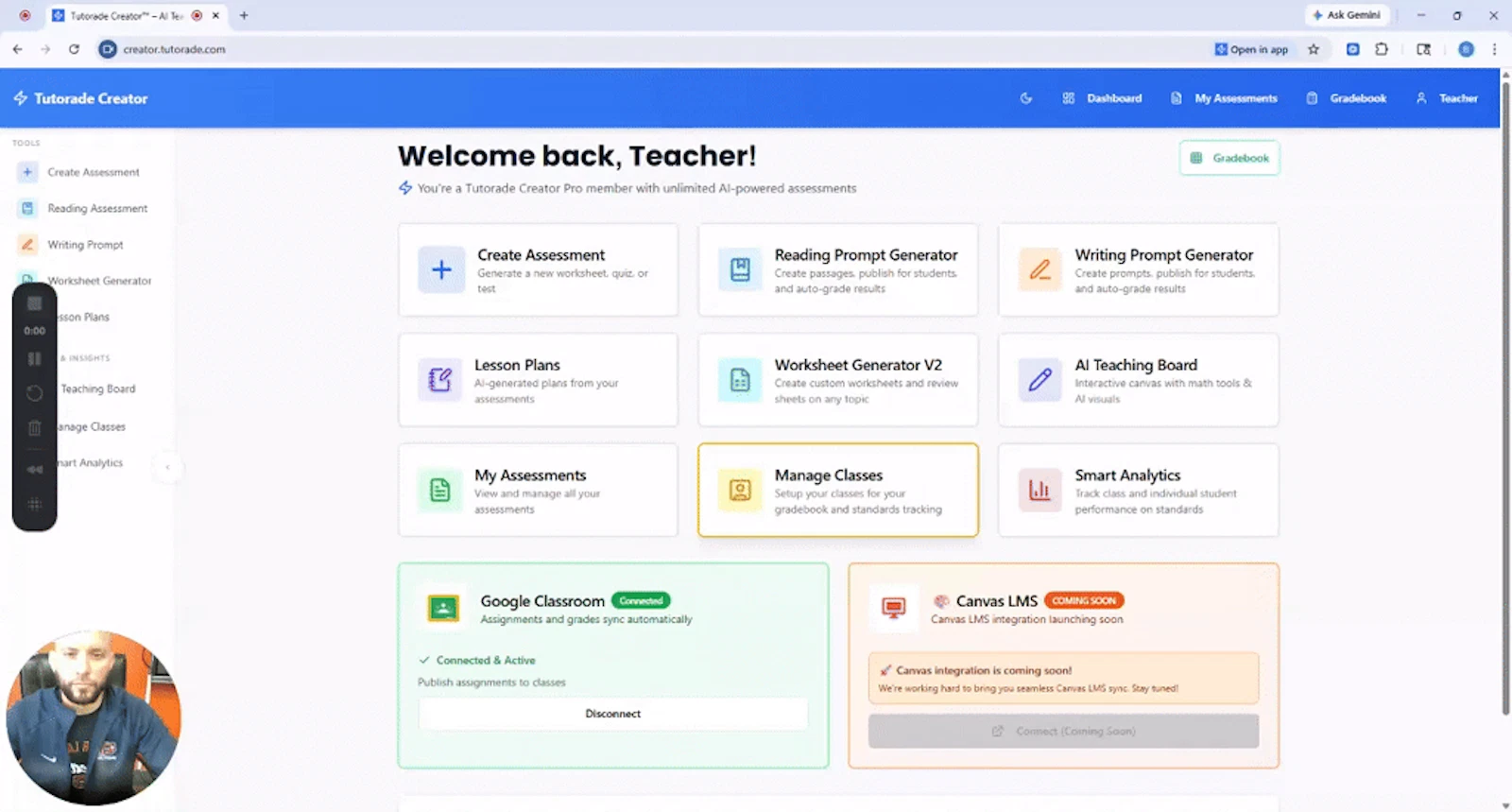Select the Tutorade Creator browser tab

tap(135, 15)
